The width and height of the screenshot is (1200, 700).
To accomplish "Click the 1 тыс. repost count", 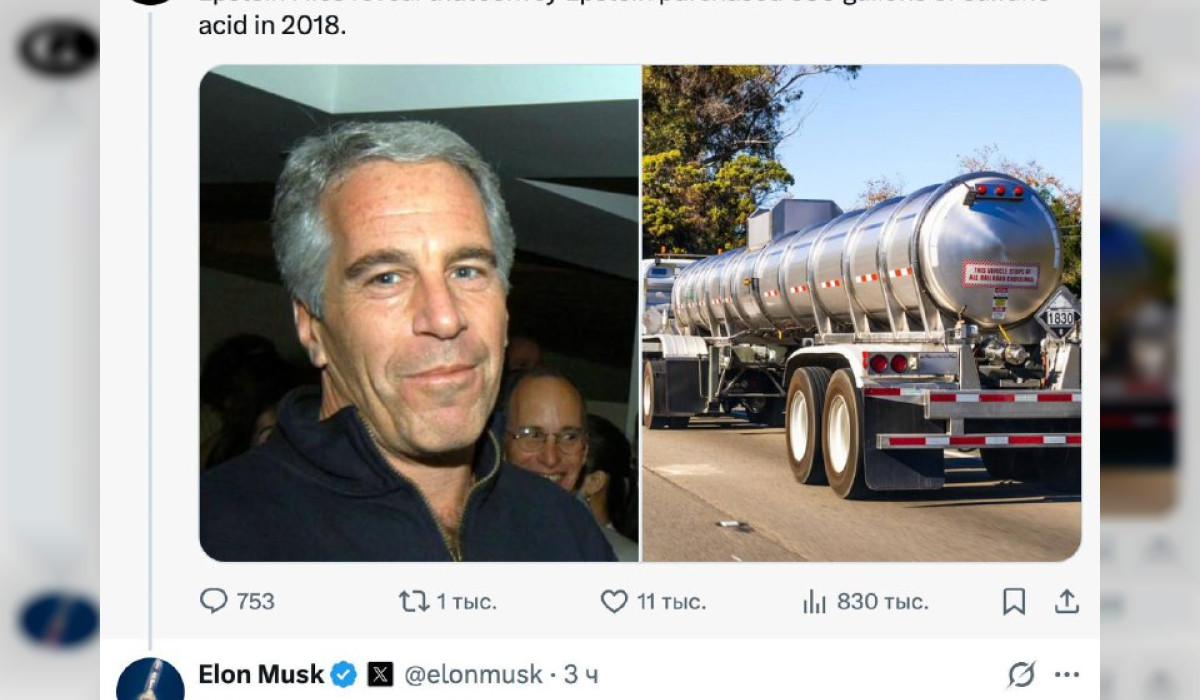I will pyautogui.click(x=466, y=602).
